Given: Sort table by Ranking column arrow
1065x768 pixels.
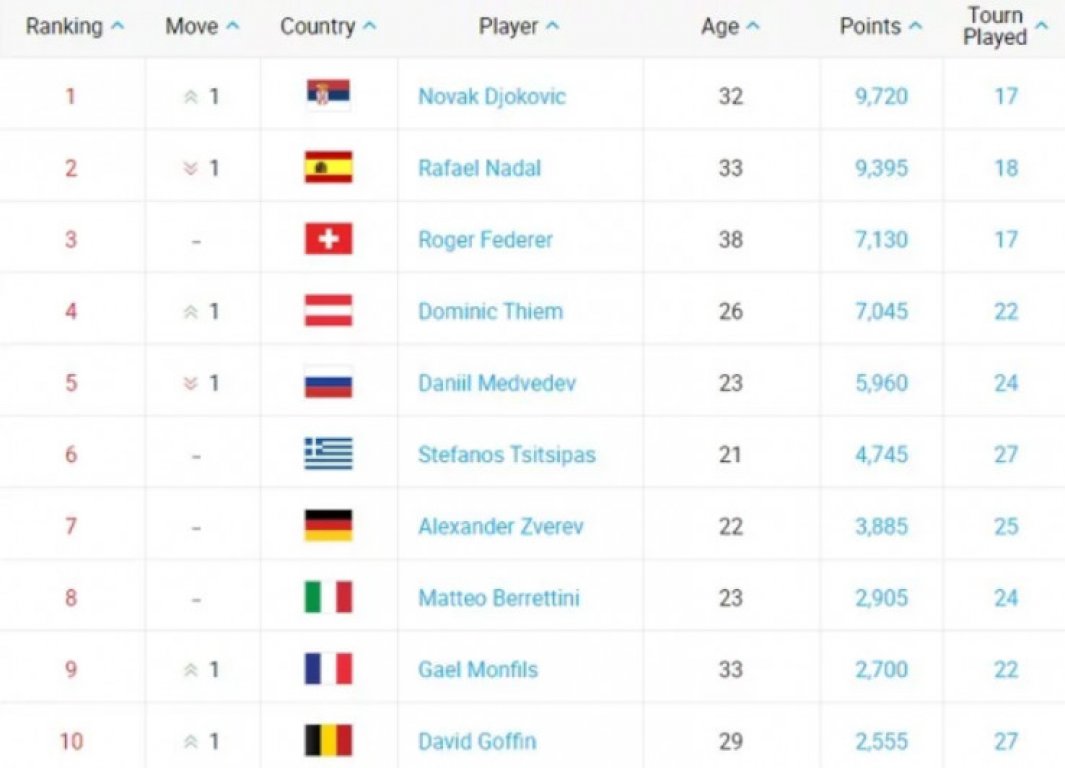Looking at the screenshot, I should click(x=118, y=26).
